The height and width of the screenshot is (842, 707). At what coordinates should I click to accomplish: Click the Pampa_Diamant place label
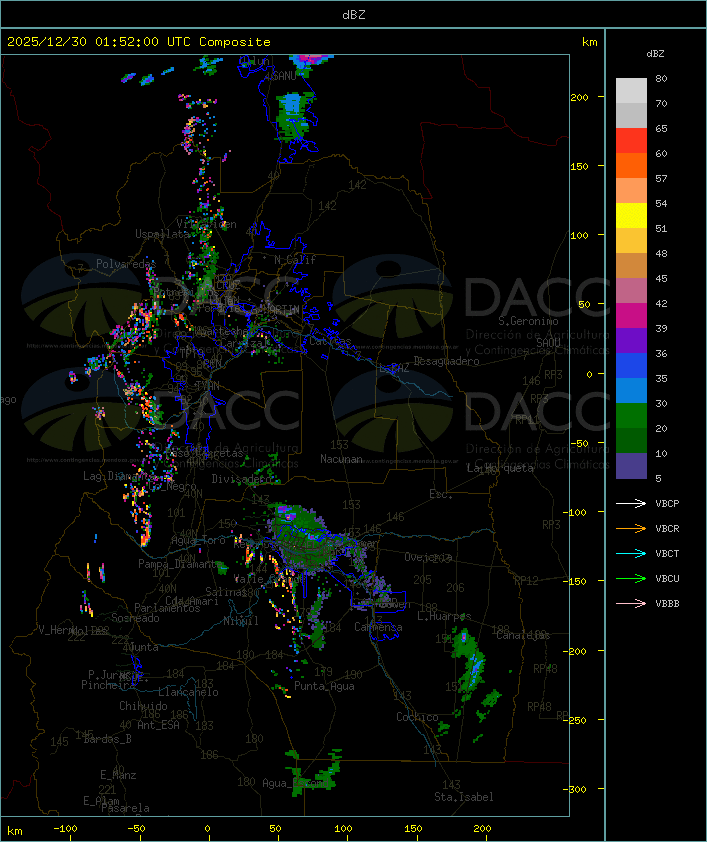(x=177, y=564)
